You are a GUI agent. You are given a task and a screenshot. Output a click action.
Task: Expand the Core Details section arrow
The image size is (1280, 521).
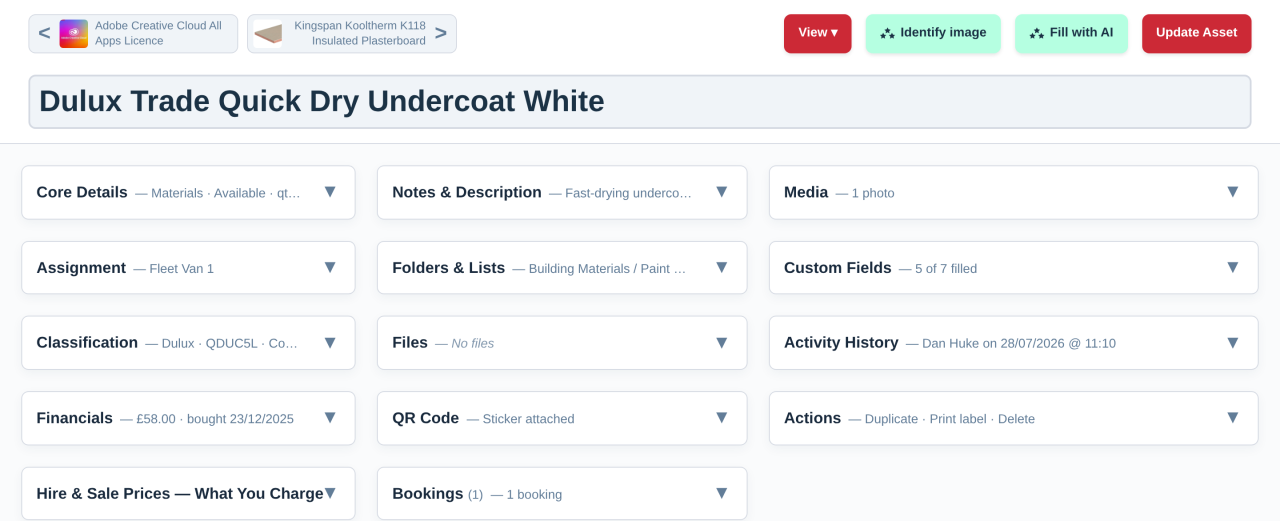[x=330, y=191]
